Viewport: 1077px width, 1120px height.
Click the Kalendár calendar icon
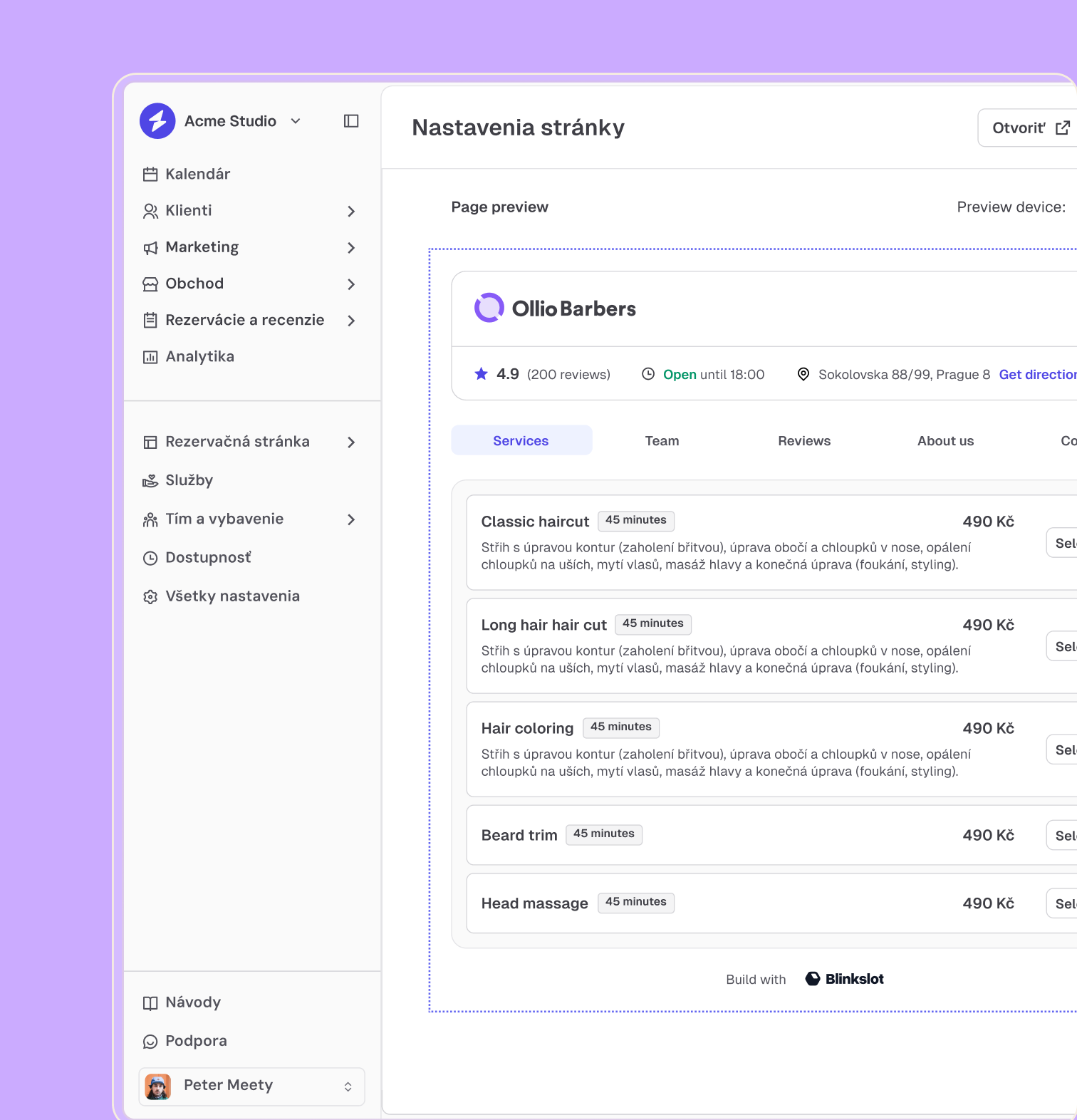150,175
